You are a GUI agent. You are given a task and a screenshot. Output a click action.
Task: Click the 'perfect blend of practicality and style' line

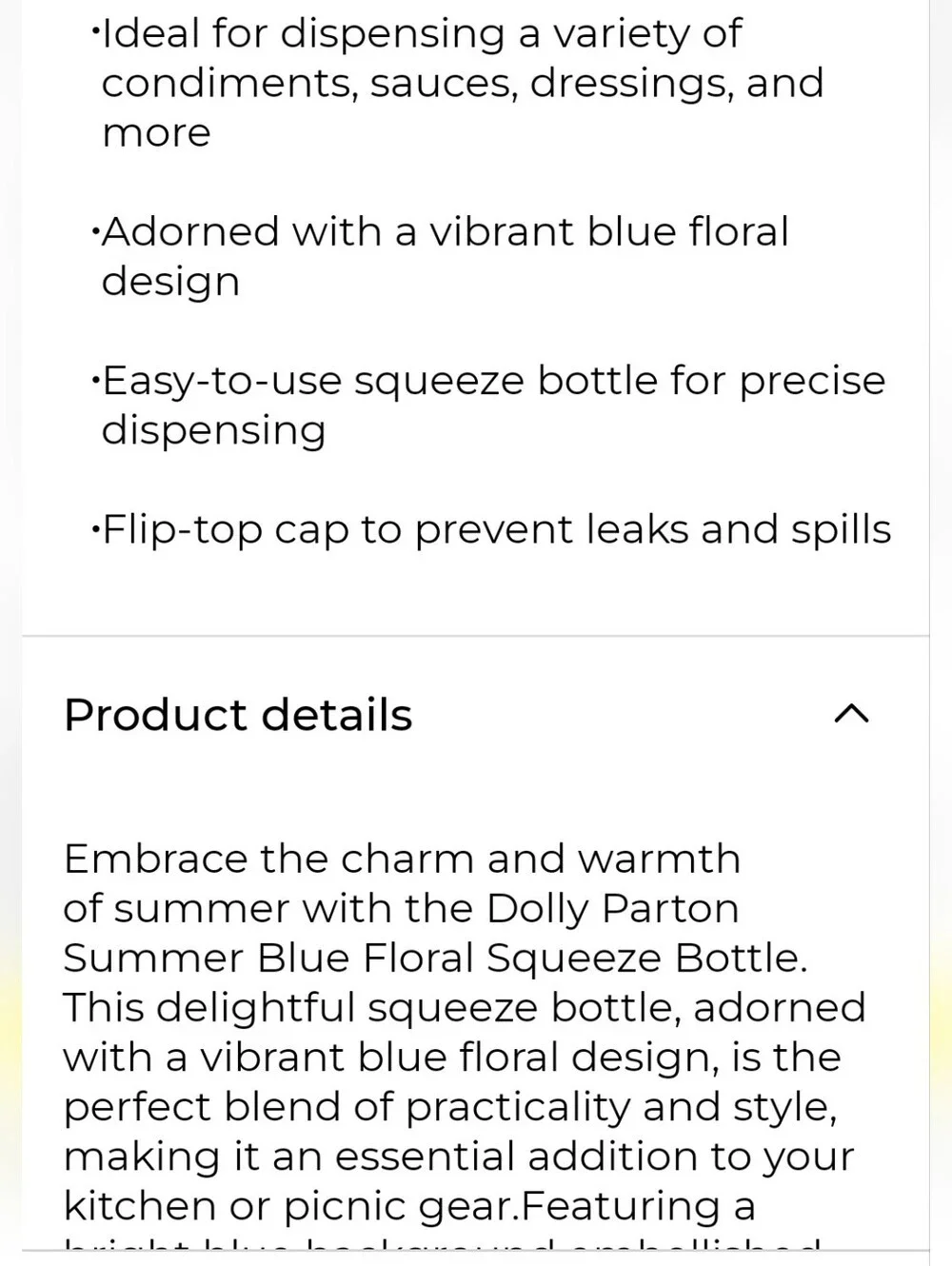(450, 1107)
